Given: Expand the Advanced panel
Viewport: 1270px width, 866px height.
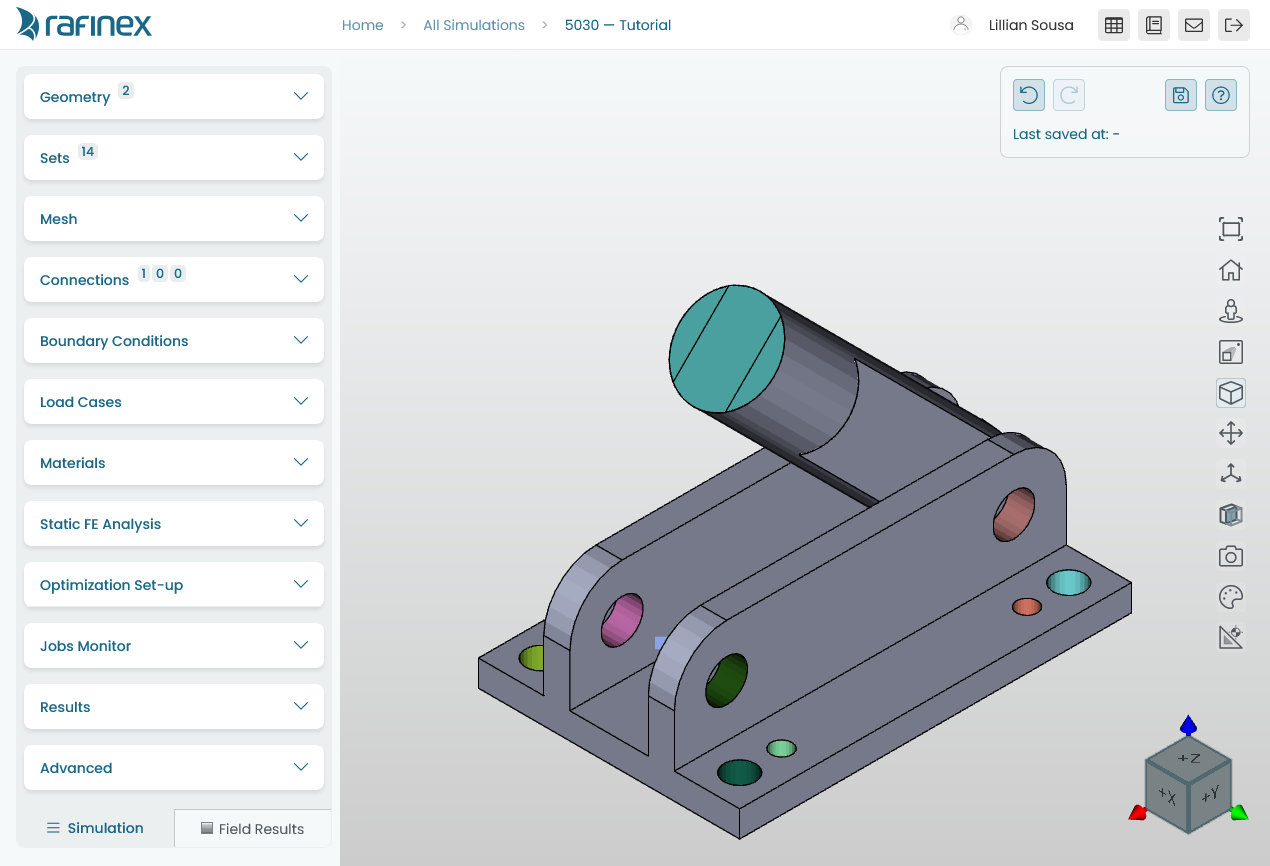Looking at the screenshot, I should click(174, 767).
